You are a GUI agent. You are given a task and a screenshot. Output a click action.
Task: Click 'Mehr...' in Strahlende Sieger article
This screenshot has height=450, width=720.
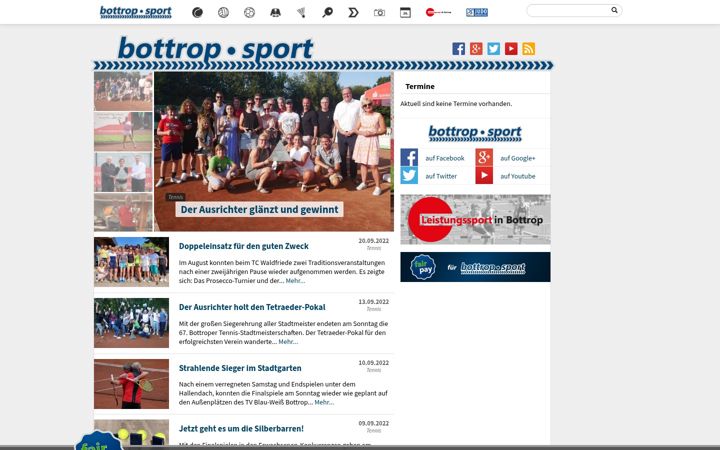click(324, 402)
